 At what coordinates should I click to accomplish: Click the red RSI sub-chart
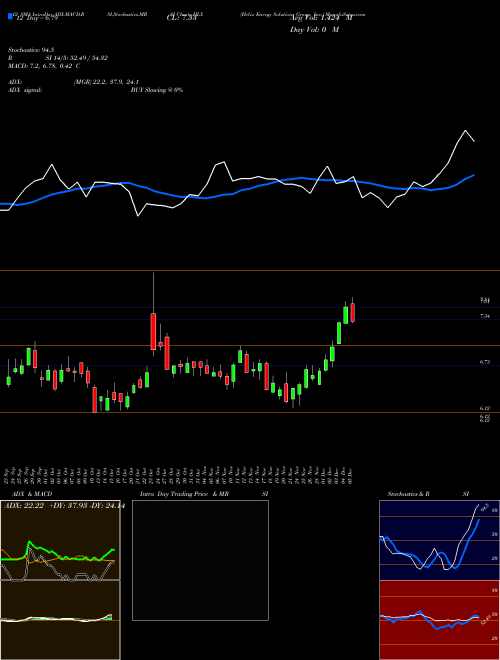tap(439, 620)
